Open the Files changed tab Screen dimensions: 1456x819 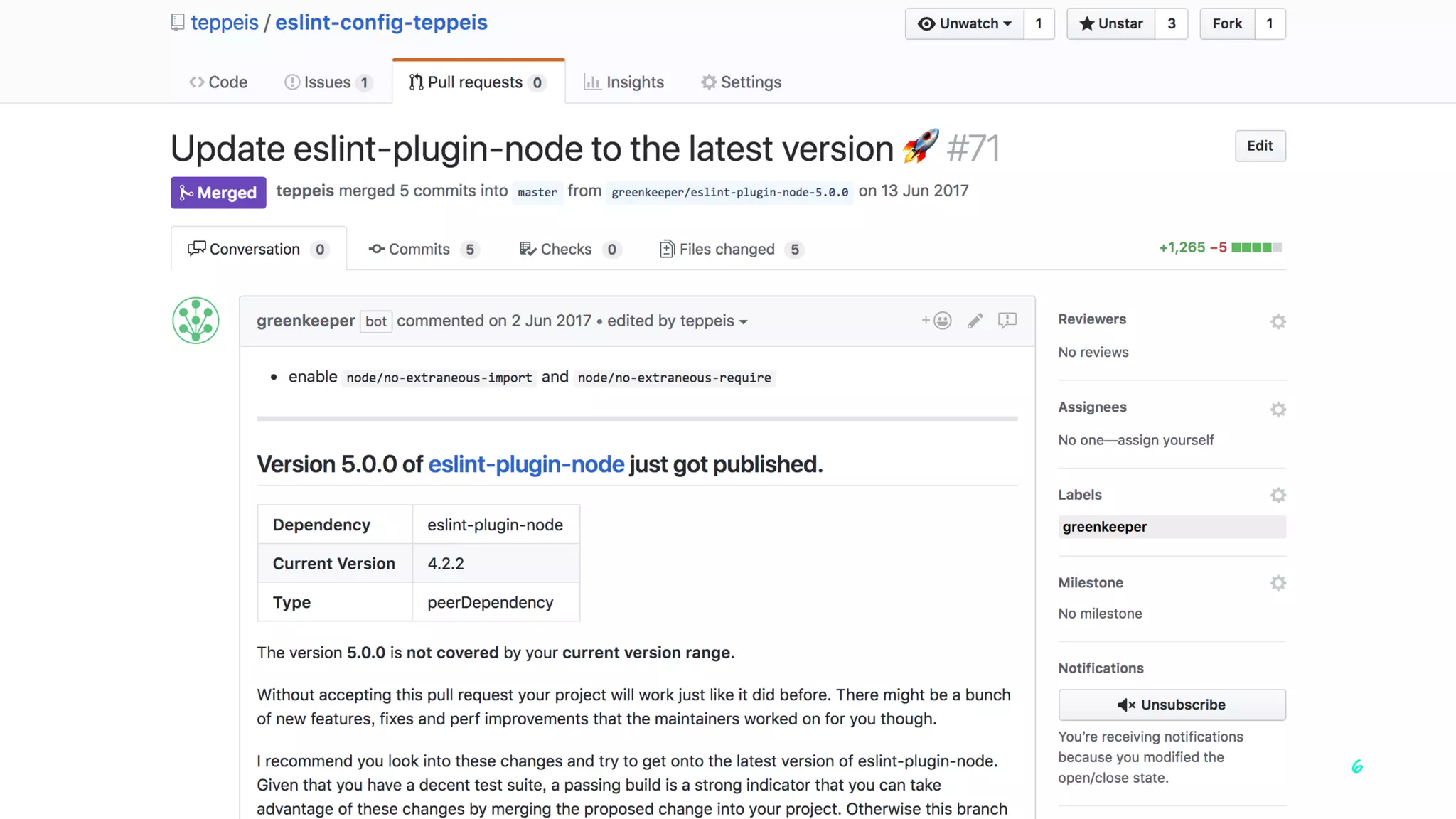[727, 249]
